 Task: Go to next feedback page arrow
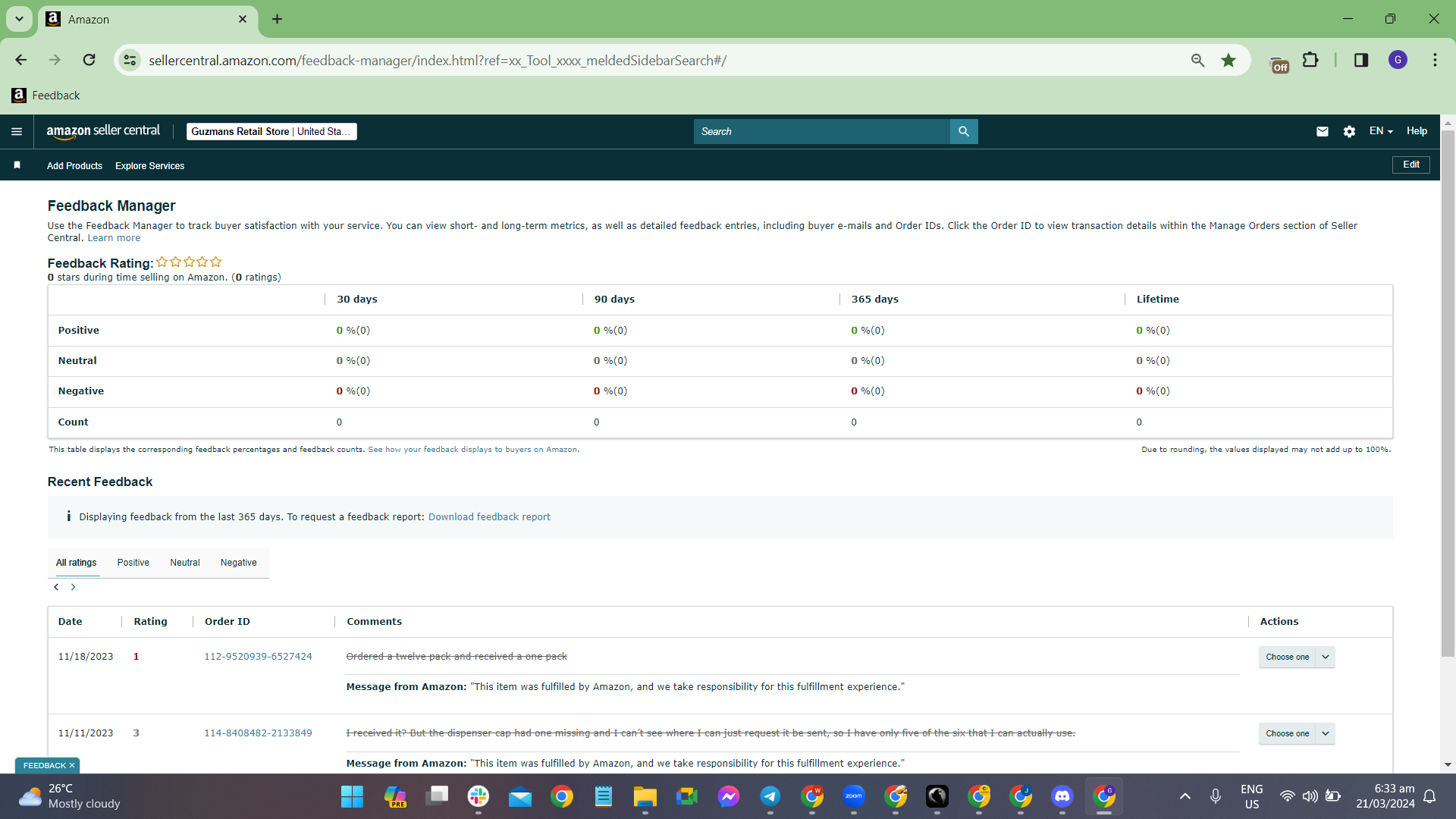pyautogui.click(x=74, y=587)
